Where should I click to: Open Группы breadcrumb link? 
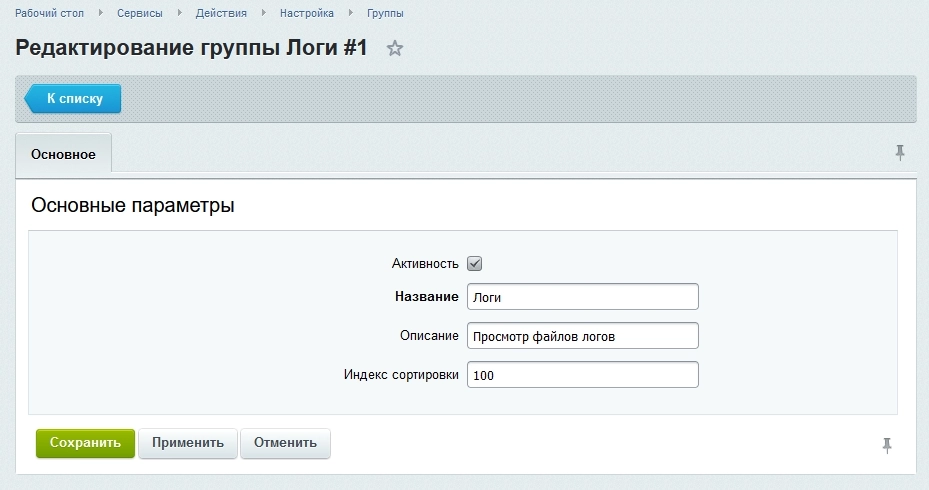coord(385,13)
